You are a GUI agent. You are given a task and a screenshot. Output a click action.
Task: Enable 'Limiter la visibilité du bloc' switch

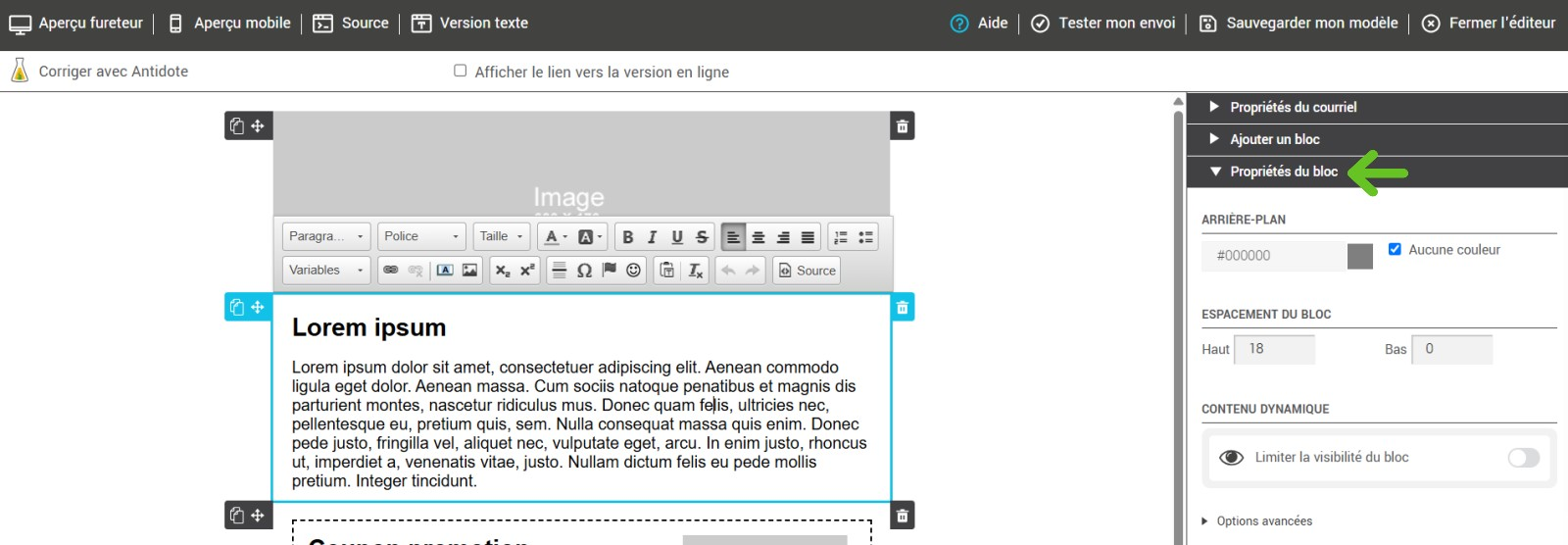(1523, 458)
